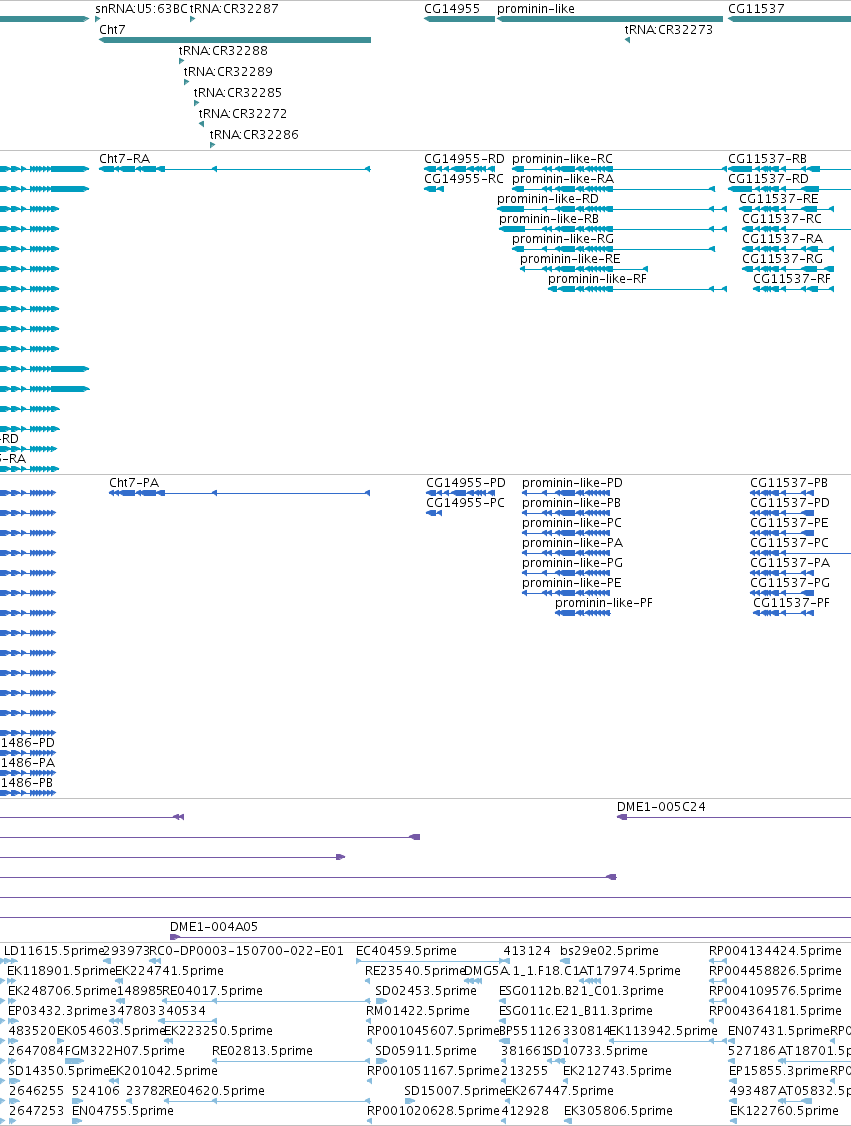Click EST RE02813.5prime
Viewport: 851px width, 1126px height.
click(262, 1051)
